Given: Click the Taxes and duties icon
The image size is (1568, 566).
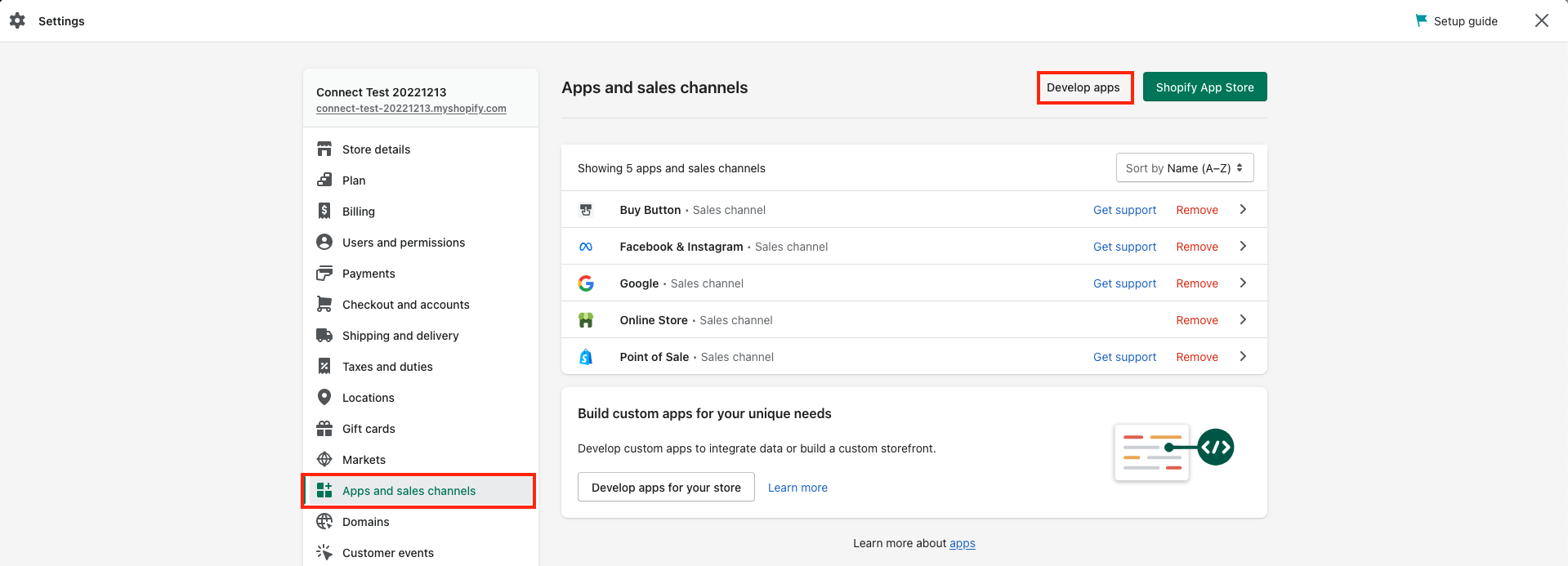Looking at the screenshot, I should point(324,366).
